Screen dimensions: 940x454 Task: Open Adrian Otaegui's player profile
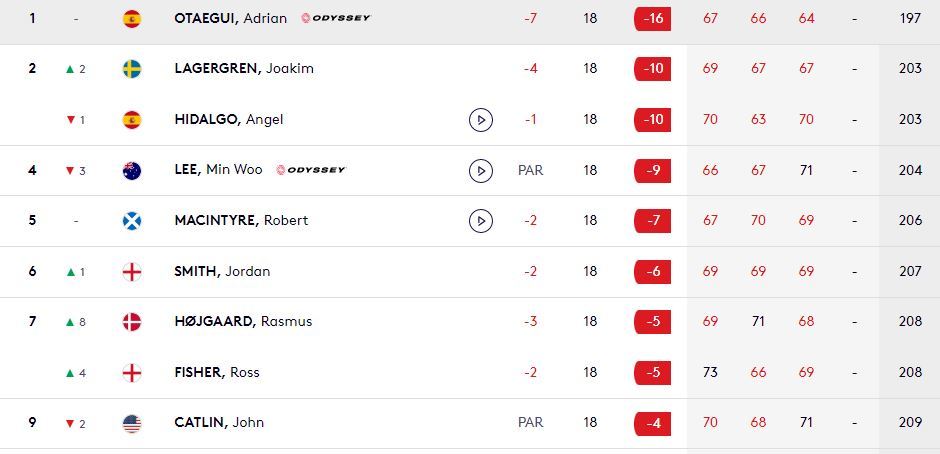230,18
